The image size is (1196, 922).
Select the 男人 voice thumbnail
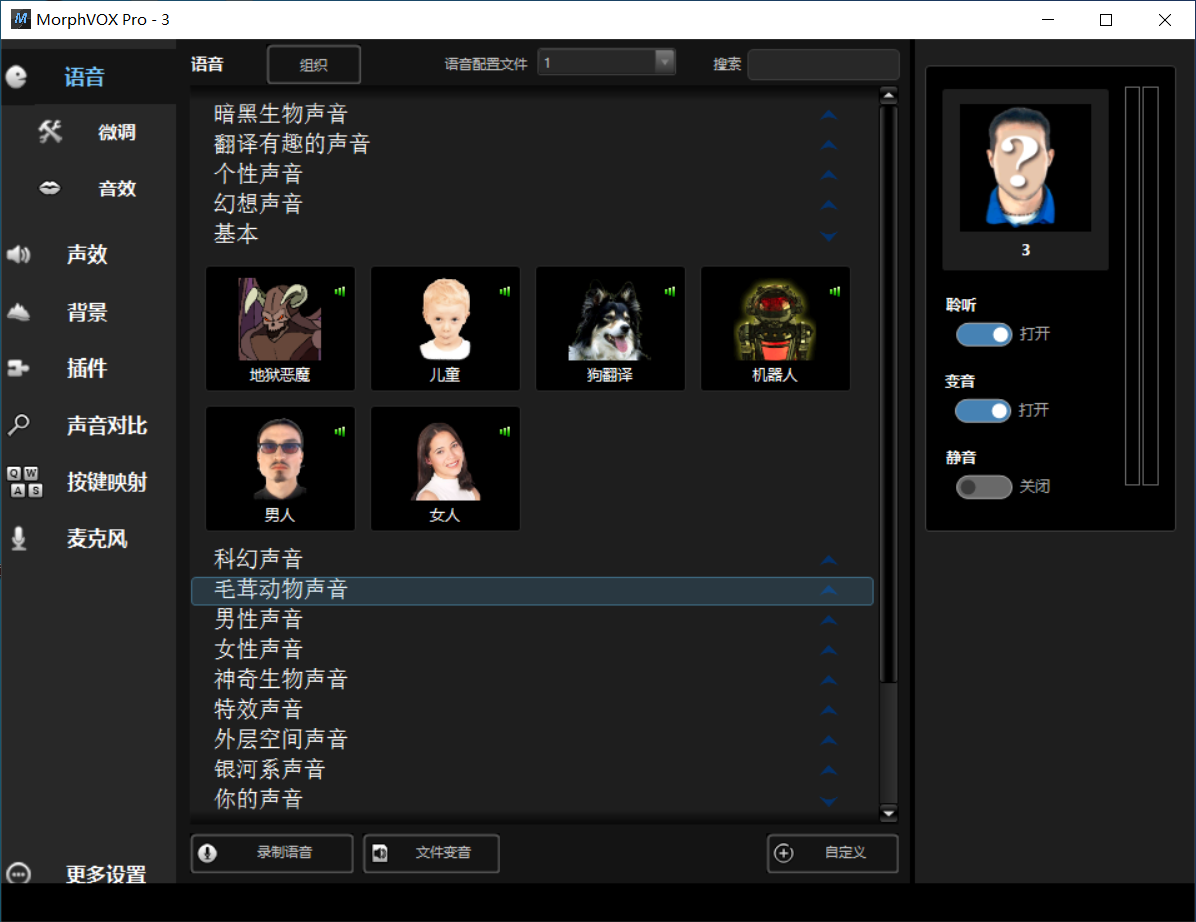click(x=280, y=468)
